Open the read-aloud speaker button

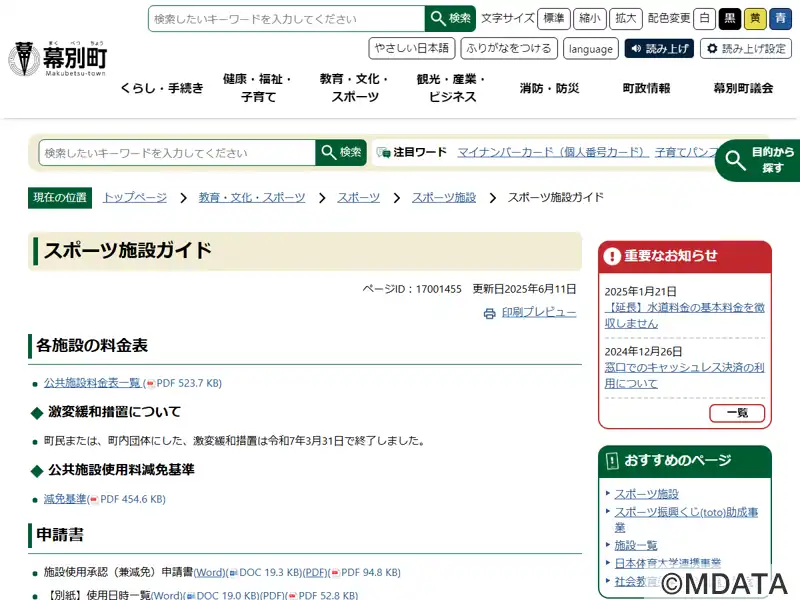click(x=659, y=48)
